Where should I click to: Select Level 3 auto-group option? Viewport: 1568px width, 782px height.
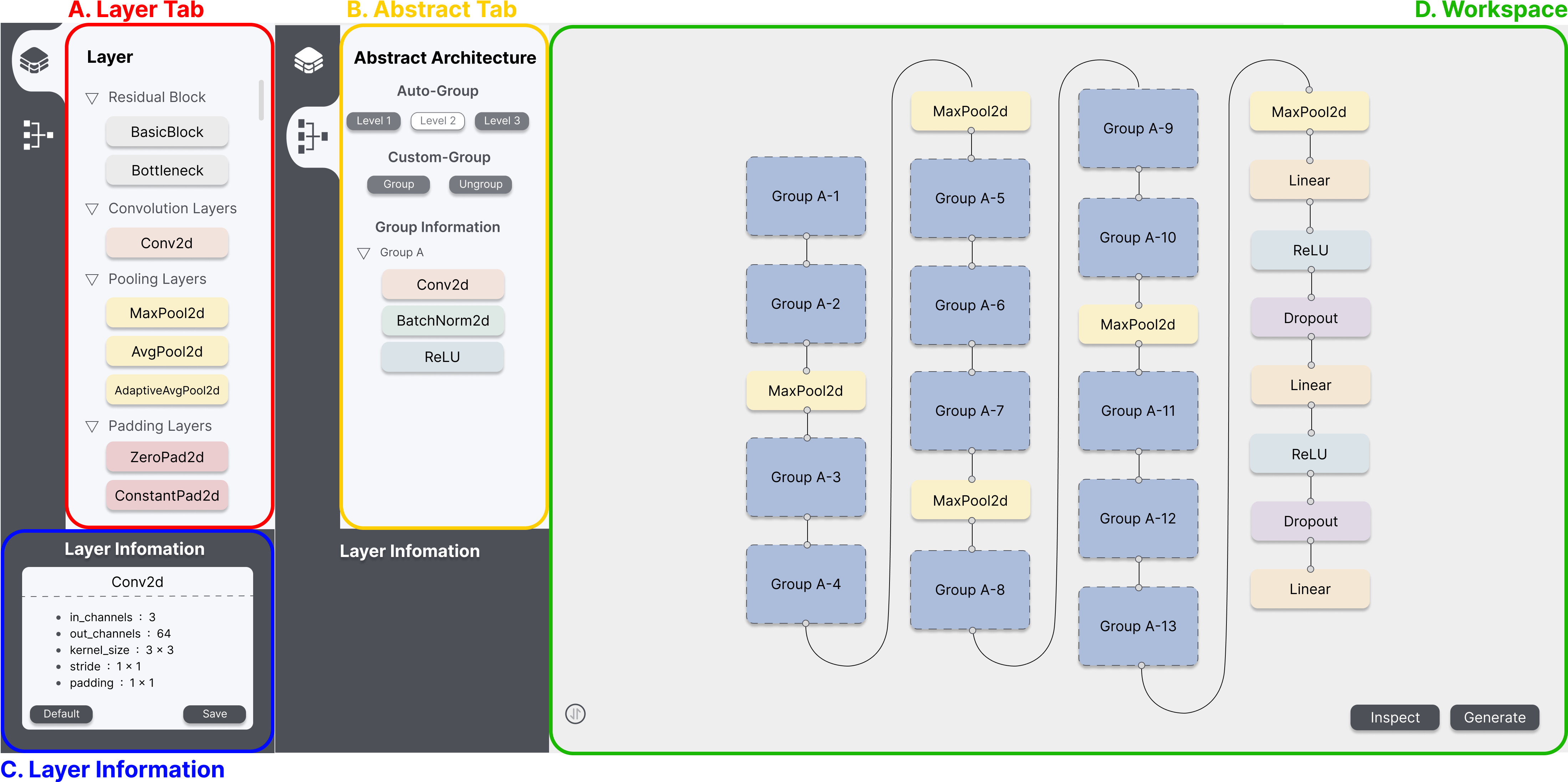tap(502, 121)
